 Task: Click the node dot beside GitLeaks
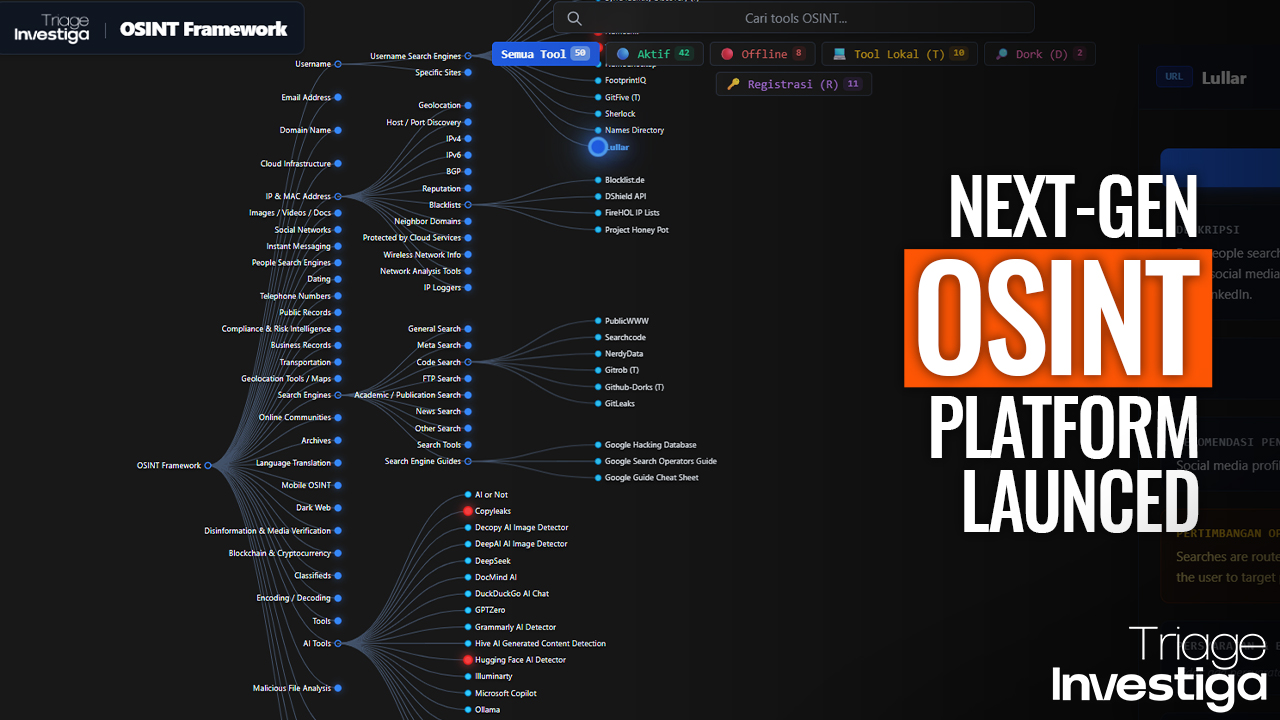pyautogui.click(x=598, y=404)
